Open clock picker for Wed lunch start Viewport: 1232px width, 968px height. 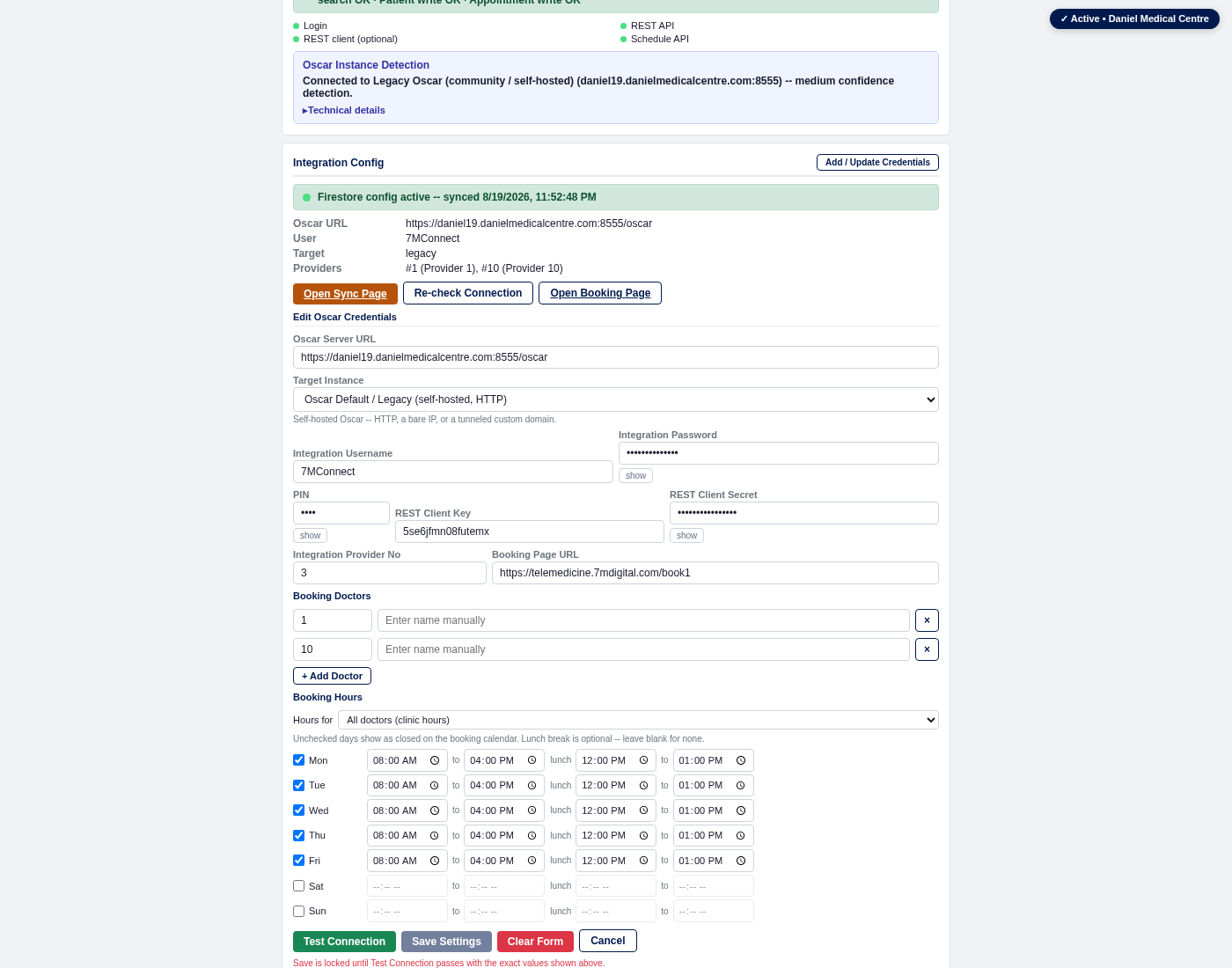tap(643, 810)
